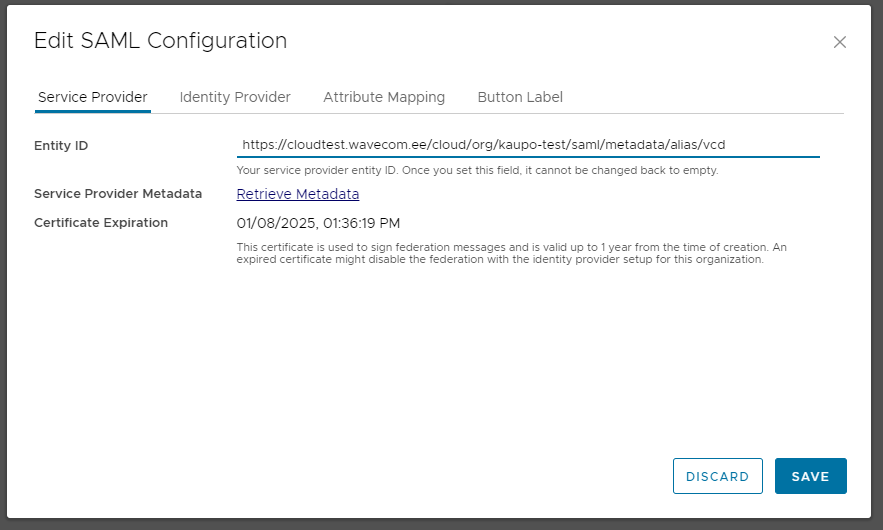883x530 pixels.
Task: Select the Button Label tab
Action: [520, 97]
